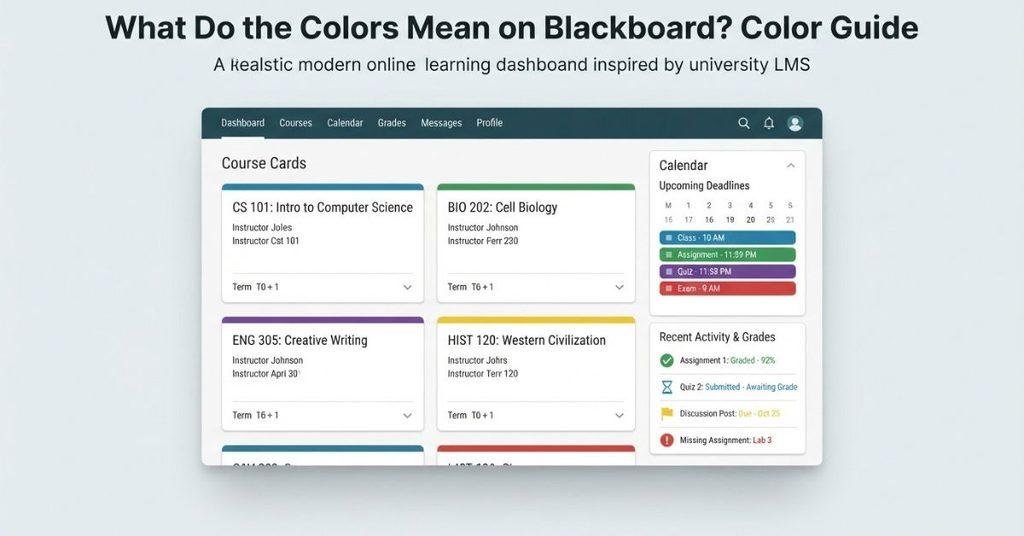Expand the HIST 120 course card chevron
This screenshot has height=536, width=1024.
pyautogui.click(x=619, y=416)
